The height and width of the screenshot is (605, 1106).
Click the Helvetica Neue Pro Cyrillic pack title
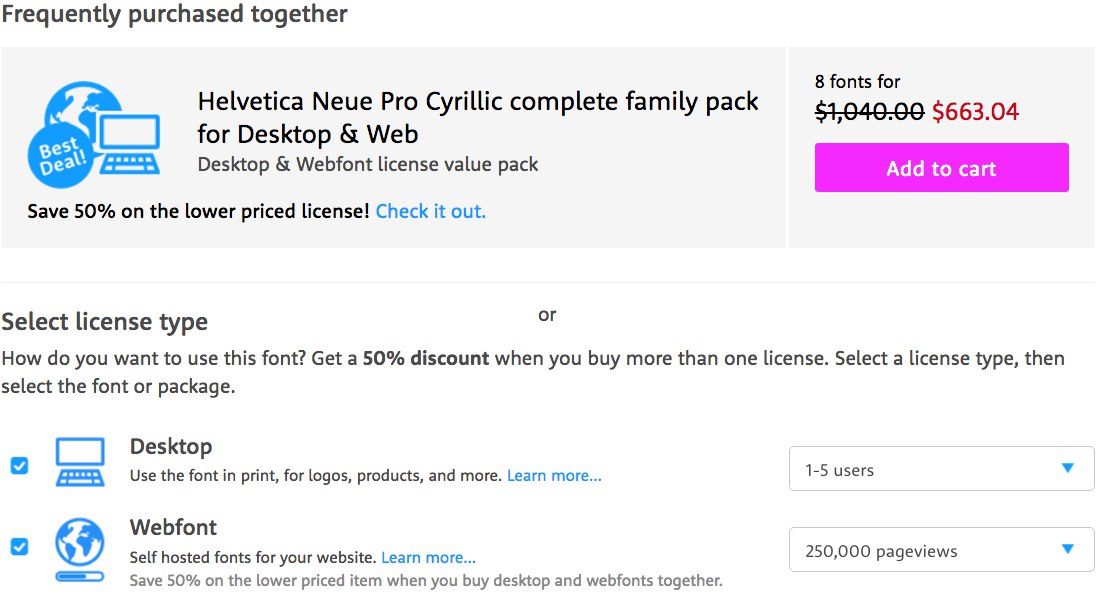point(478,118)
